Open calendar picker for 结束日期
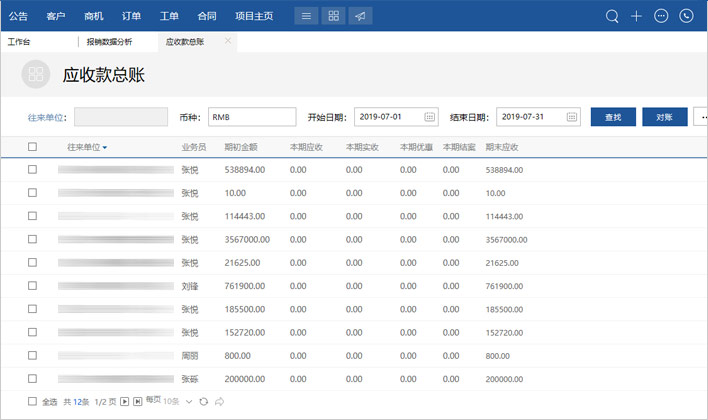708x420 pixels. tap(572, 117)
